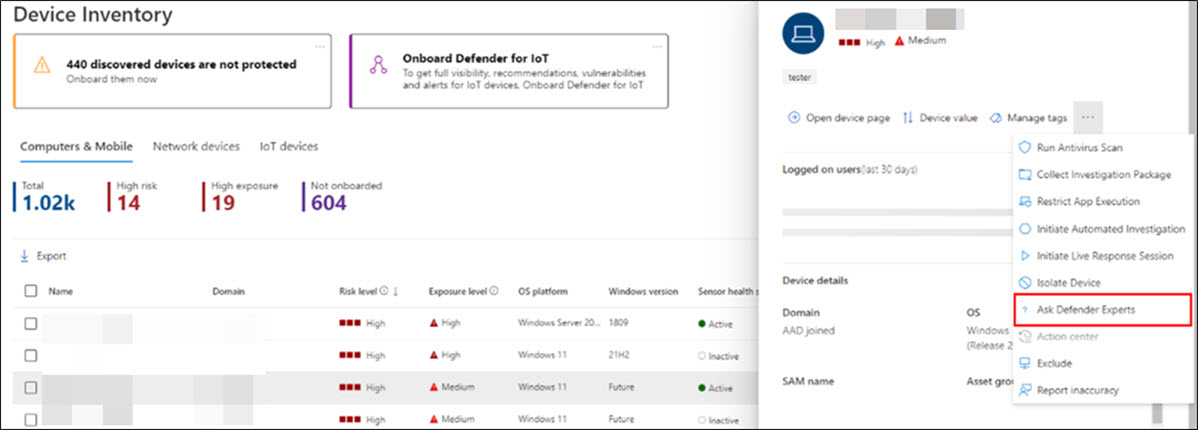Screen dimensions: 1198x430
Task: Click the 21H2 Windows version cell
Action: point(620,356)
